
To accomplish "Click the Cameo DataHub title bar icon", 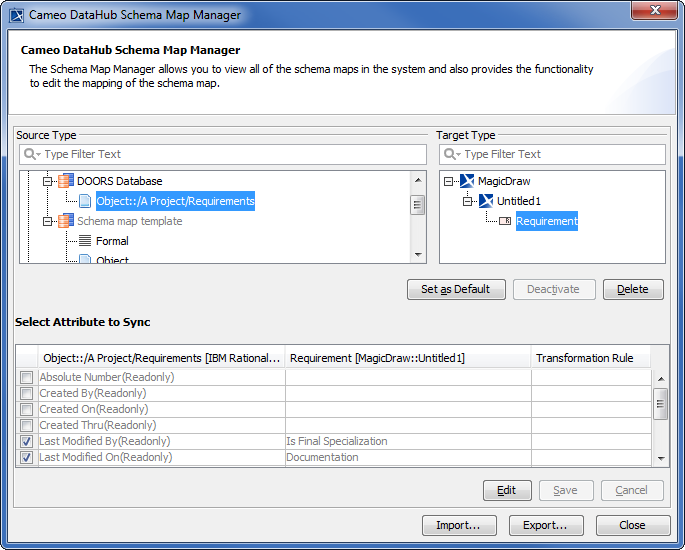I will click(x=17, y=15).
